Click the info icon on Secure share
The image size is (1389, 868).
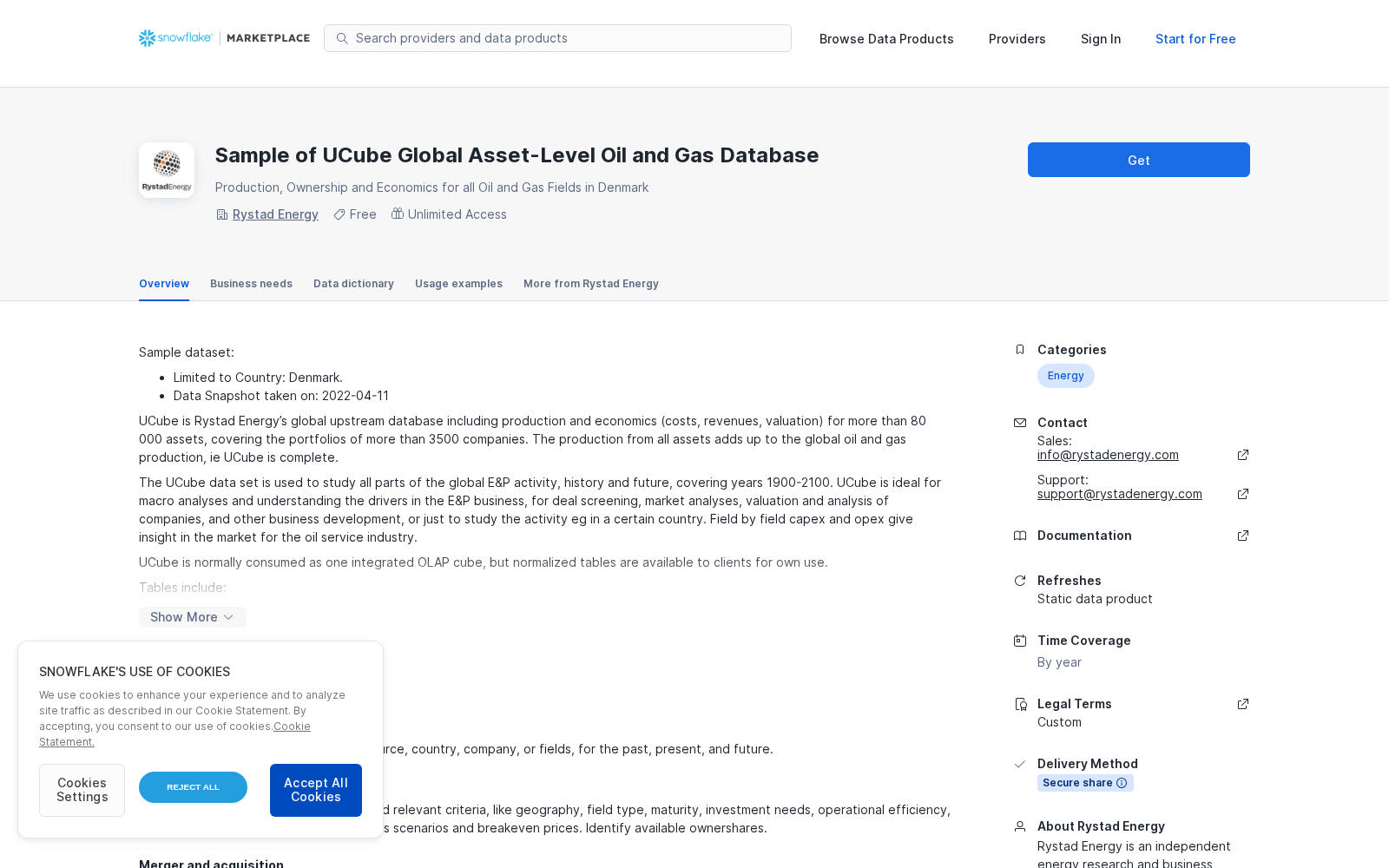point(1122,783)
